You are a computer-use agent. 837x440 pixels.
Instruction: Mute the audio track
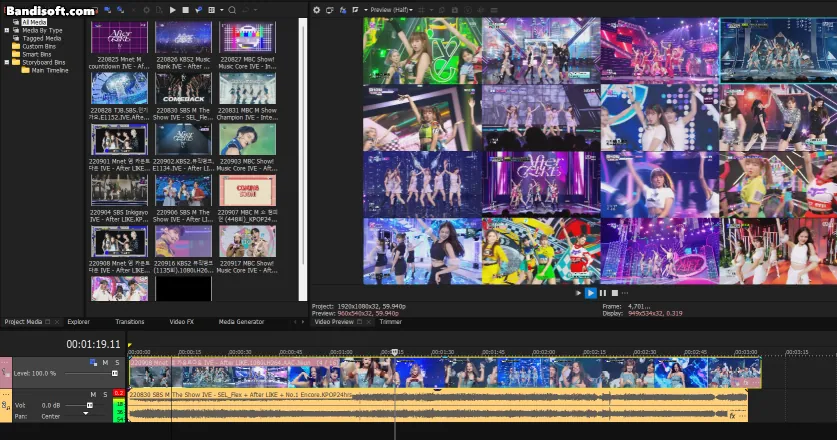(93, 394)
